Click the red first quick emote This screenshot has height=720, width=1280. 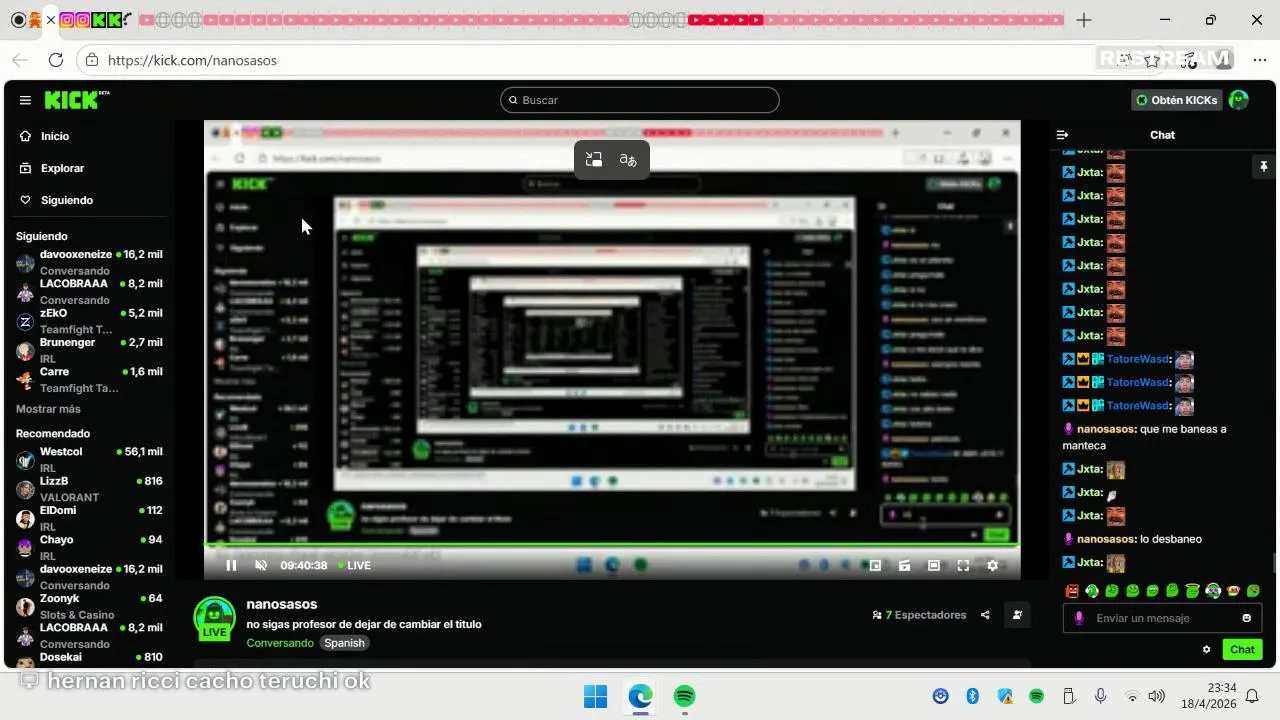click(1072, 591)
